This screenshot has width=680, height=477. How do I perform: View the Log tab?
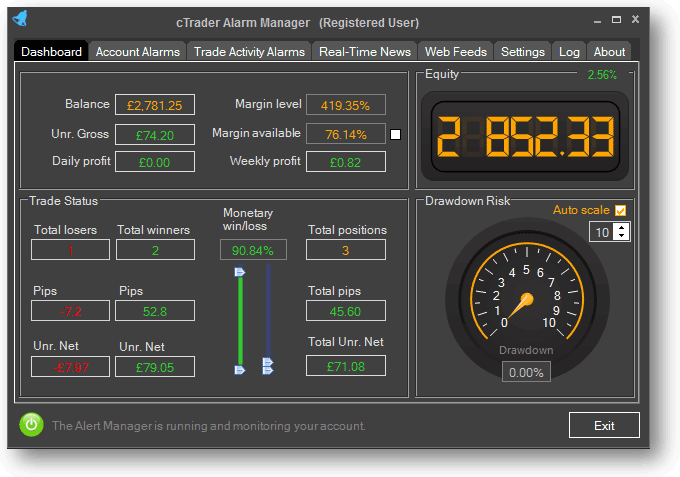569,52
